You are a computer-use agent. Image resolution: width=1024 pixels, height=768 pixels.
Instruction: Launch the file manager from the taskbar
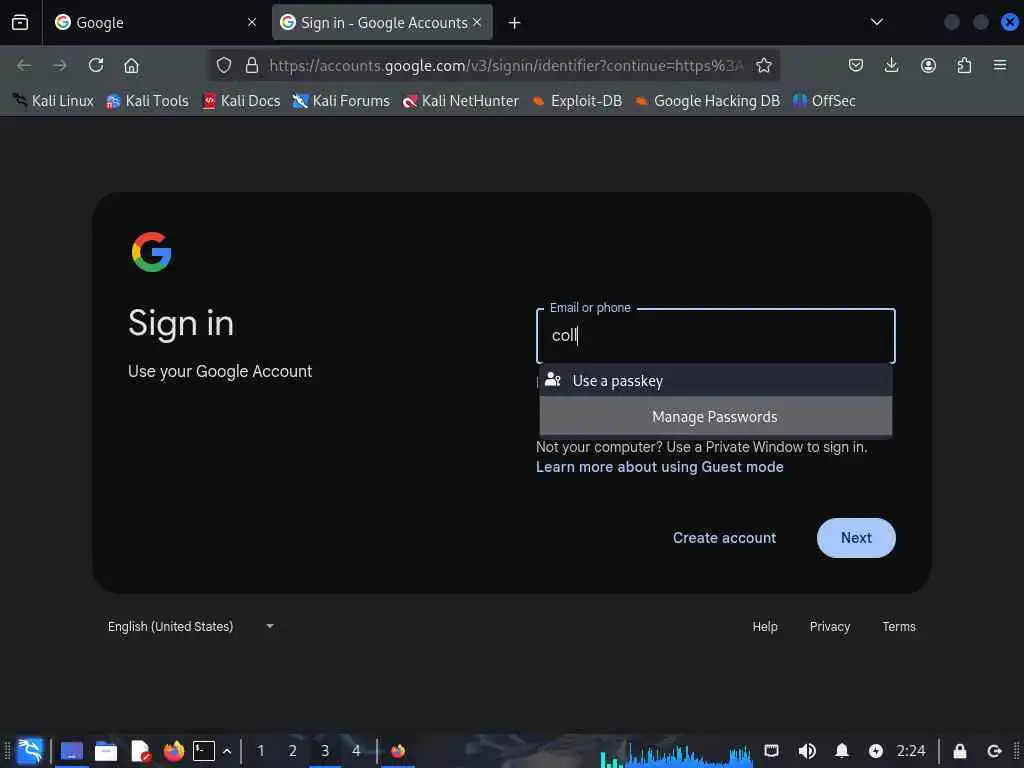point(106,751)
